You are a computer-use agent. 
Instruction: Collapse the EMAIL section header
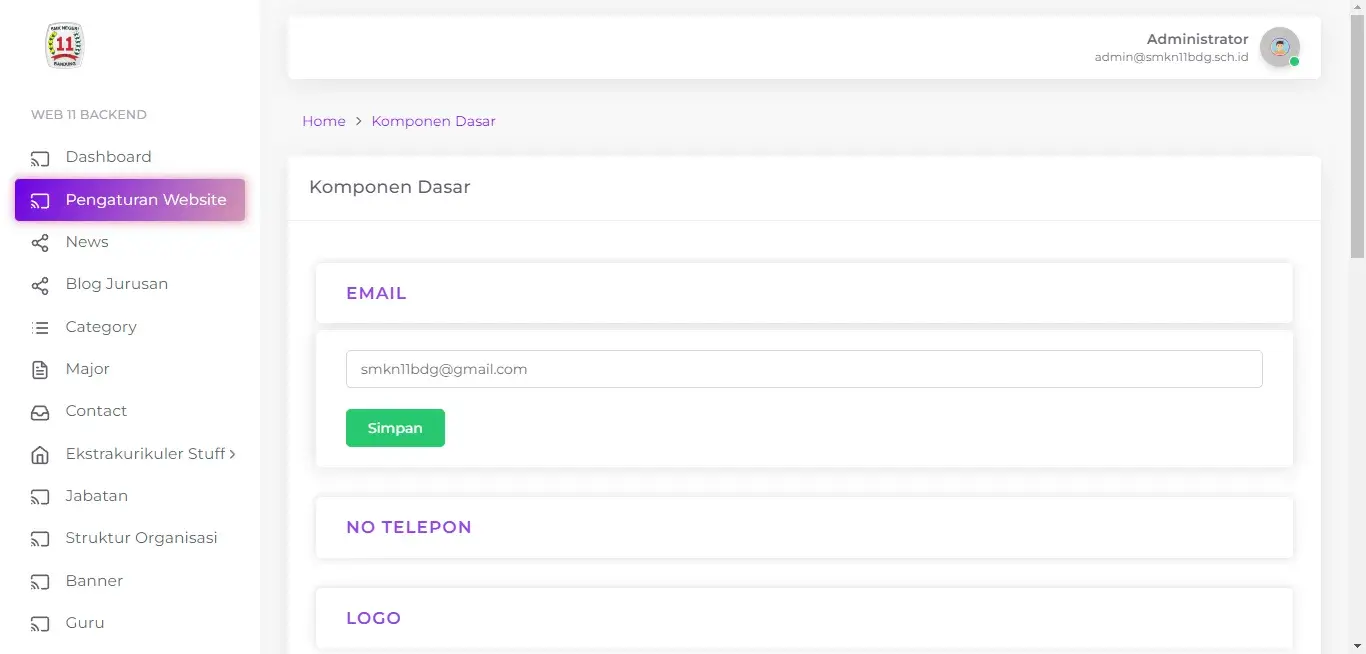click(x=804, y=293)
